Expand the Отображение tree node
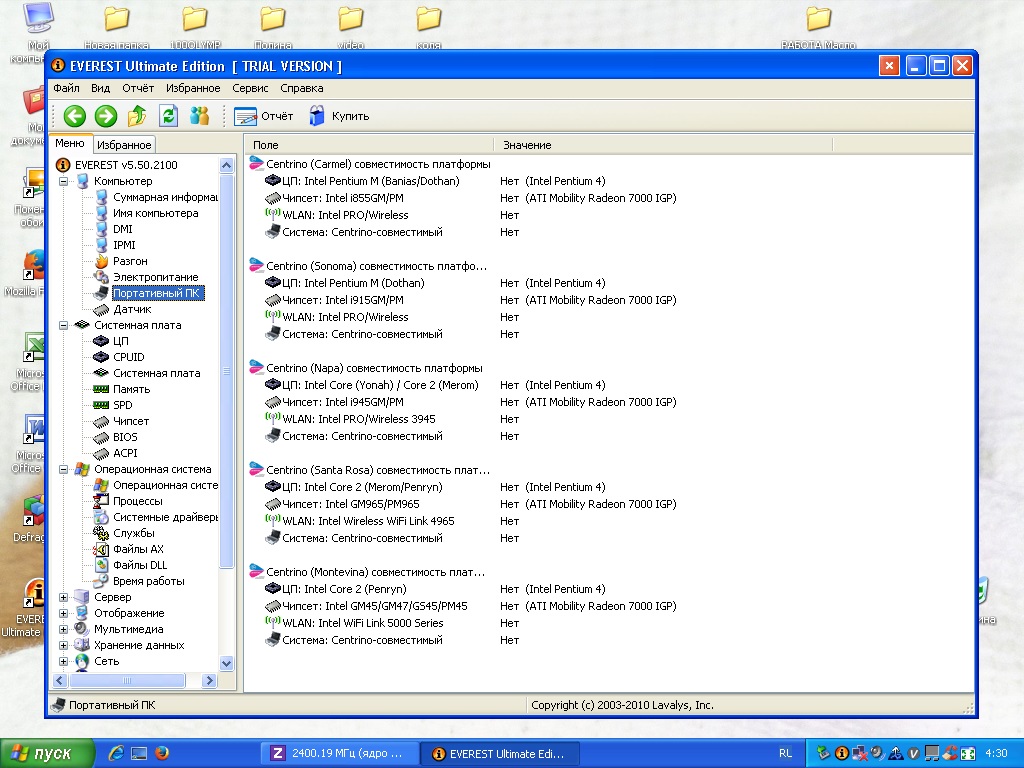Screen dimensions: 1024x768 tap(63, 613)
